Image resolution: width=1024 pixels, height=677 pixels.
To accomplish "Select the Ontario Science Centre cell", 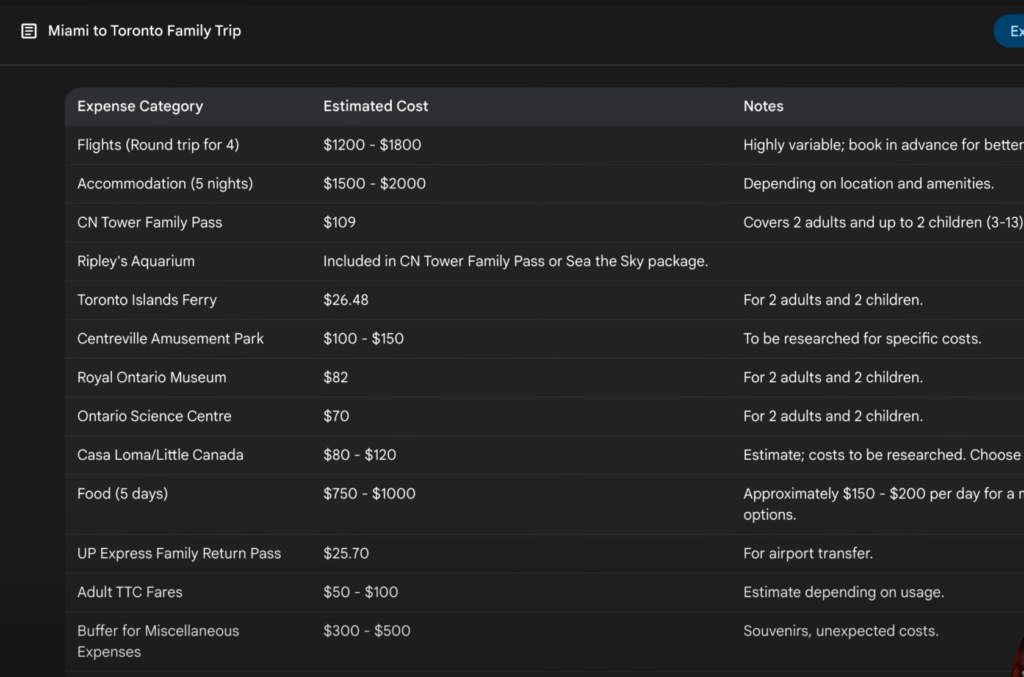I will [x=154, y=416].
